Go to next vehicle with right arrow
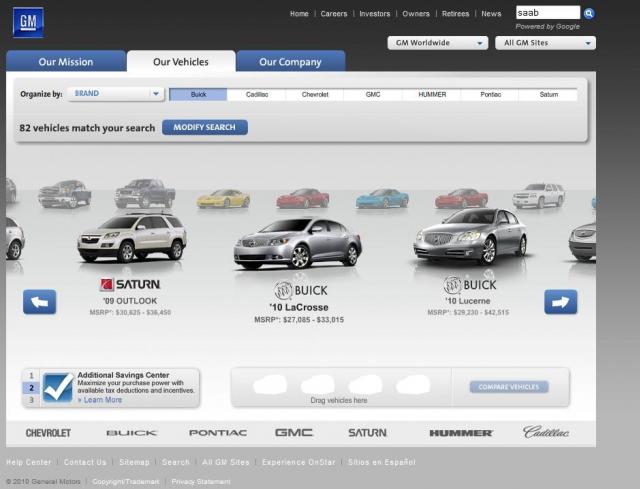The image size is (640, 489). tap(560, 302)
